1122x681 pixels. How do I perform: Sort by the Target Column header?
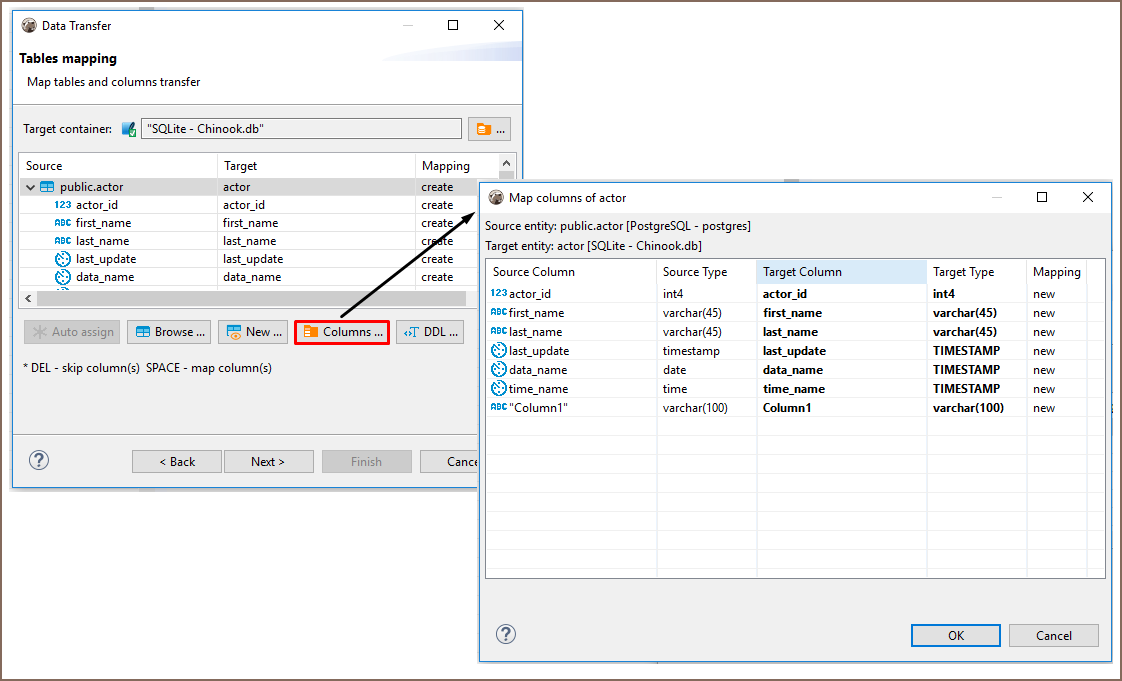coord(841,272)
